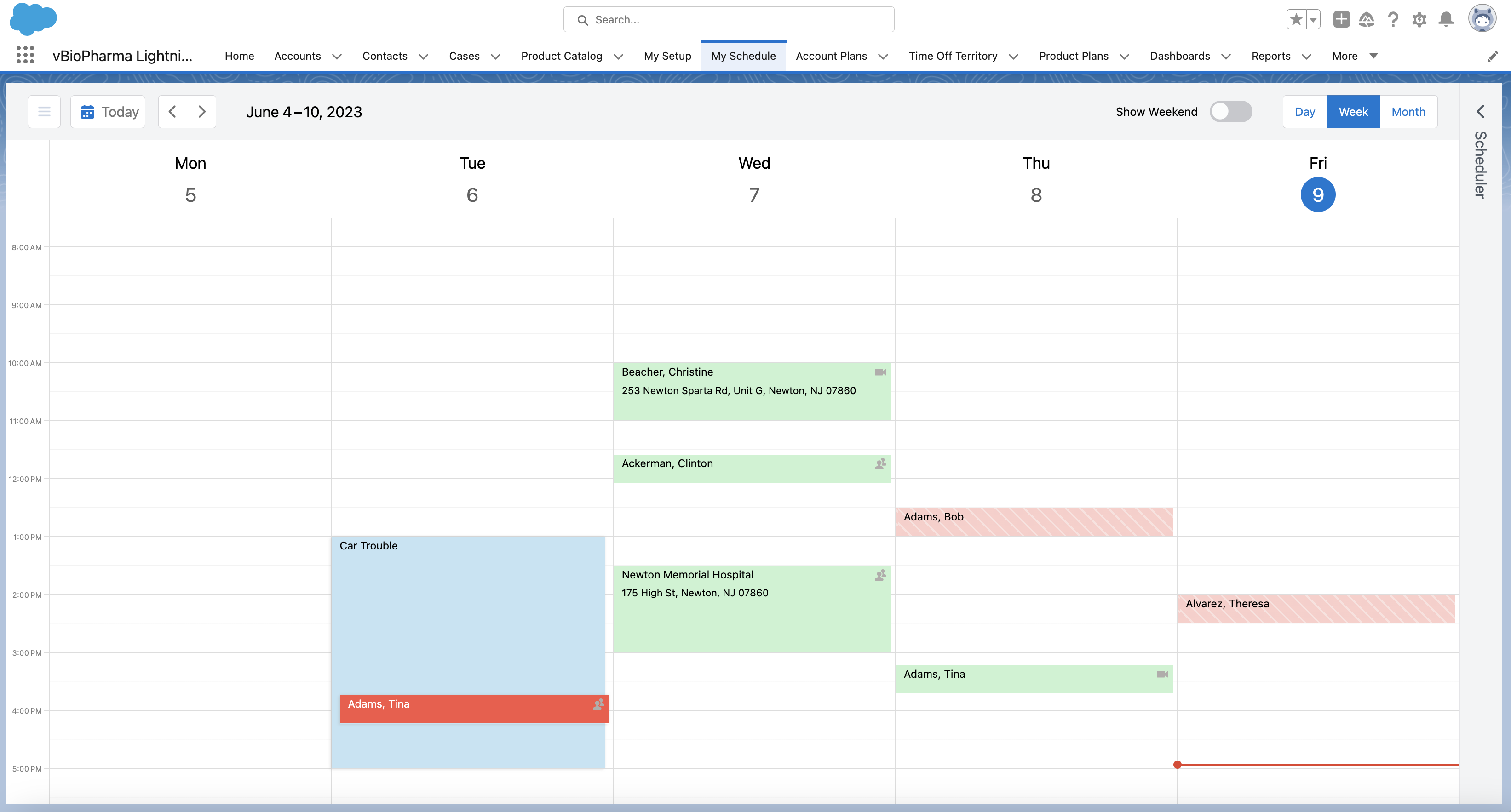Open the calendar hamburger menu icon
Viewport: 1511px width, 812px height.
coord(44,111)
